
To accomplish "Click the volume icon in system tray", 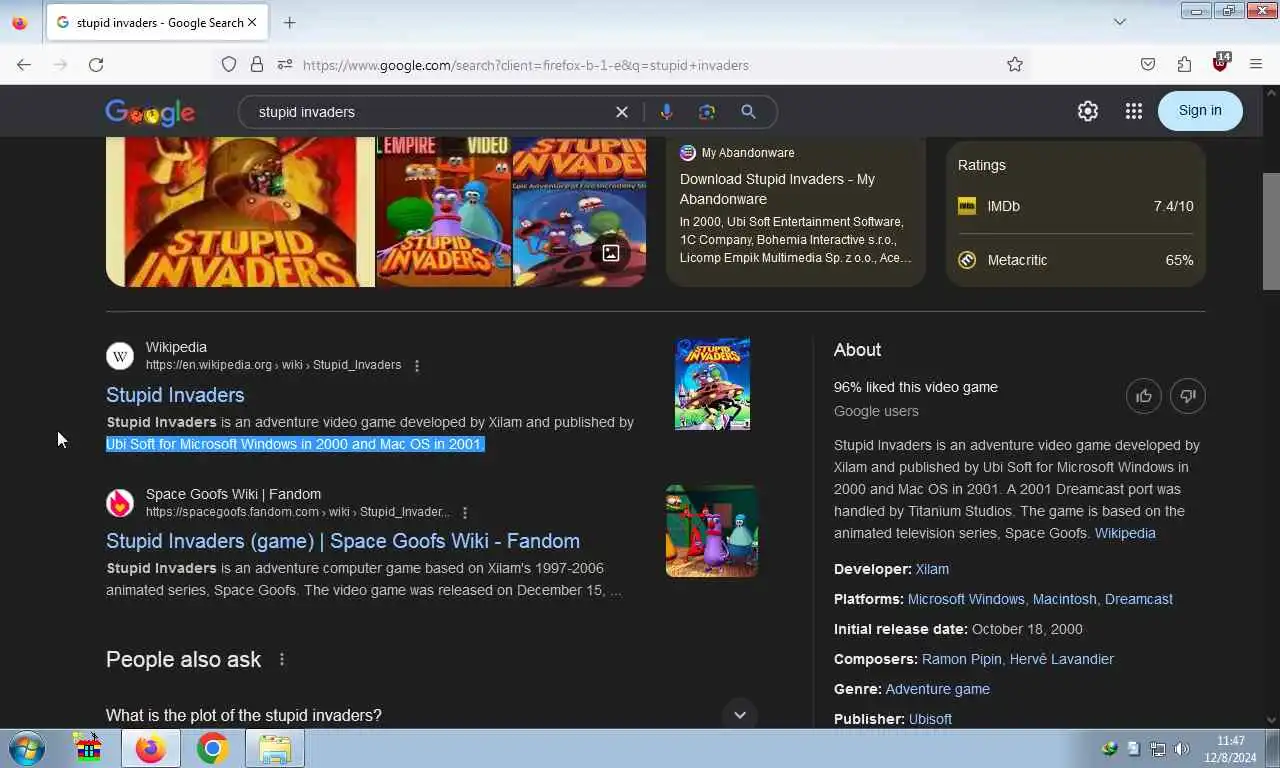I will pos(1181,749).
